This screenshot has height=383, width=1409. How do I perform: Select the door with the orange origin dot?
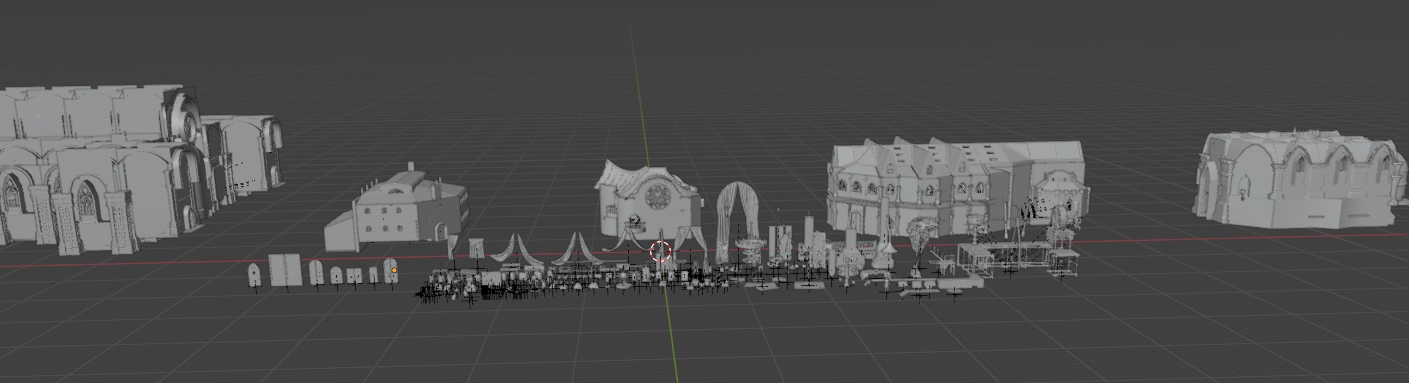tap(390, 272)
